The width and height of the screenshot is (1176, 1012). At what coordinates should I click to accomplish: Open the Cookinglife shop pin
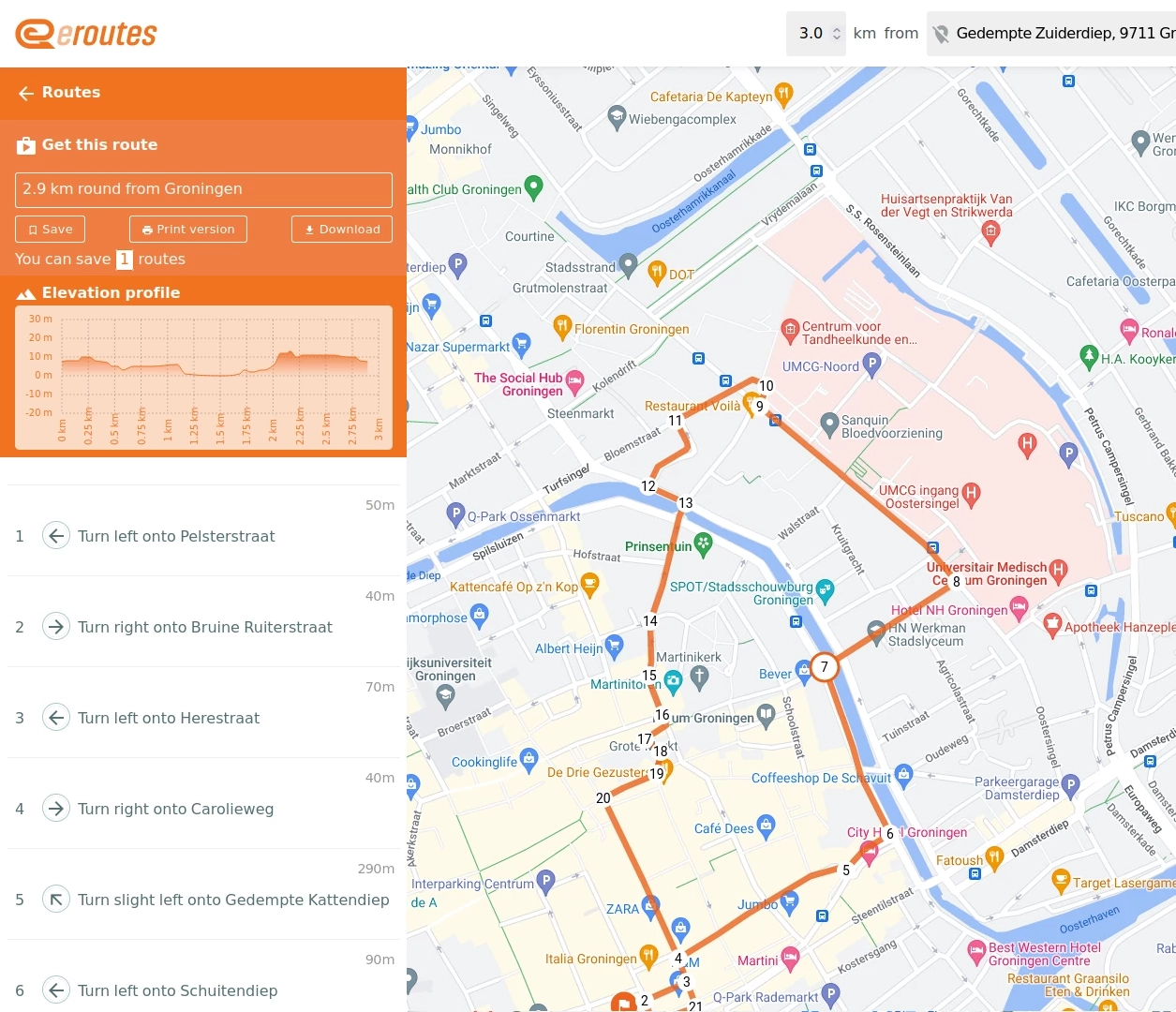tap(528, 759)
